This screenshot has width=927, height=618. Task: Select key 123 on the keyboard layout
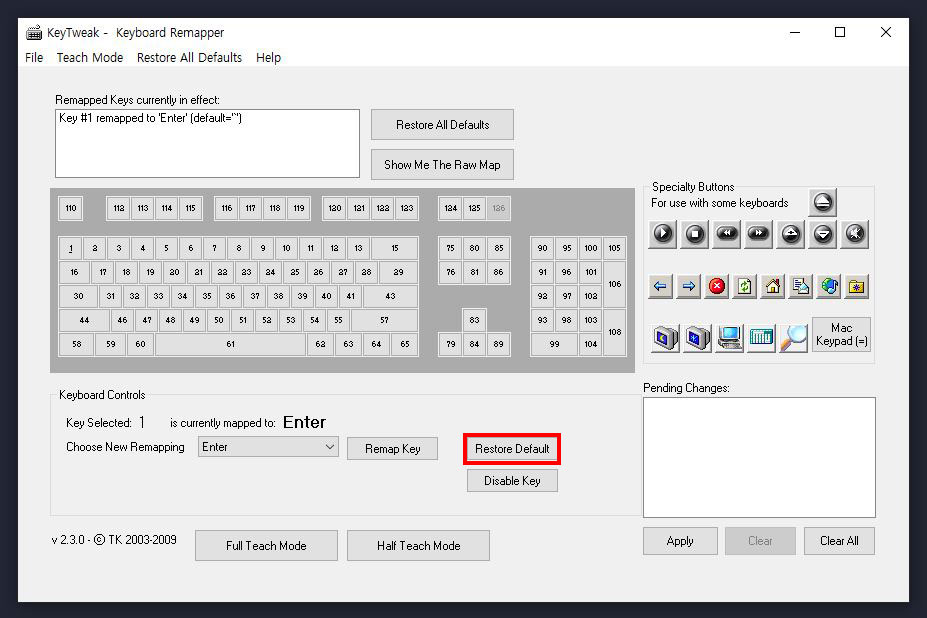coord(407,208)
